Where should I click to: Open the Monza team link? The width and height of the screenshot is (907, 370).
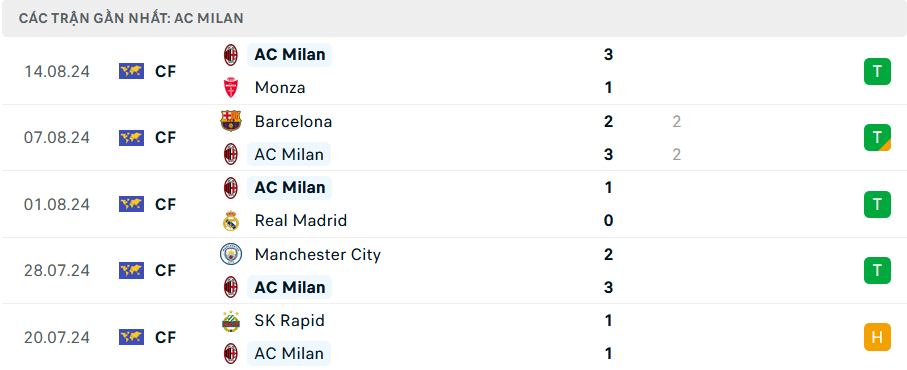tap(280, 88)
